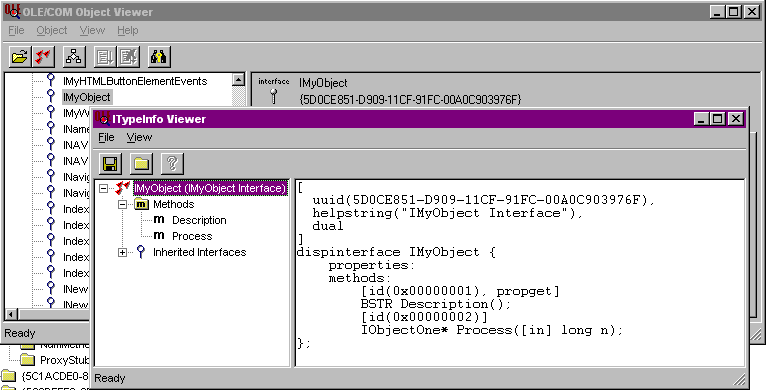Viewport: 766px width, 390px height.
Task: Click the folder icon beside {5C1ACDE0-8 entry
Action: click(x=9, y=376)
